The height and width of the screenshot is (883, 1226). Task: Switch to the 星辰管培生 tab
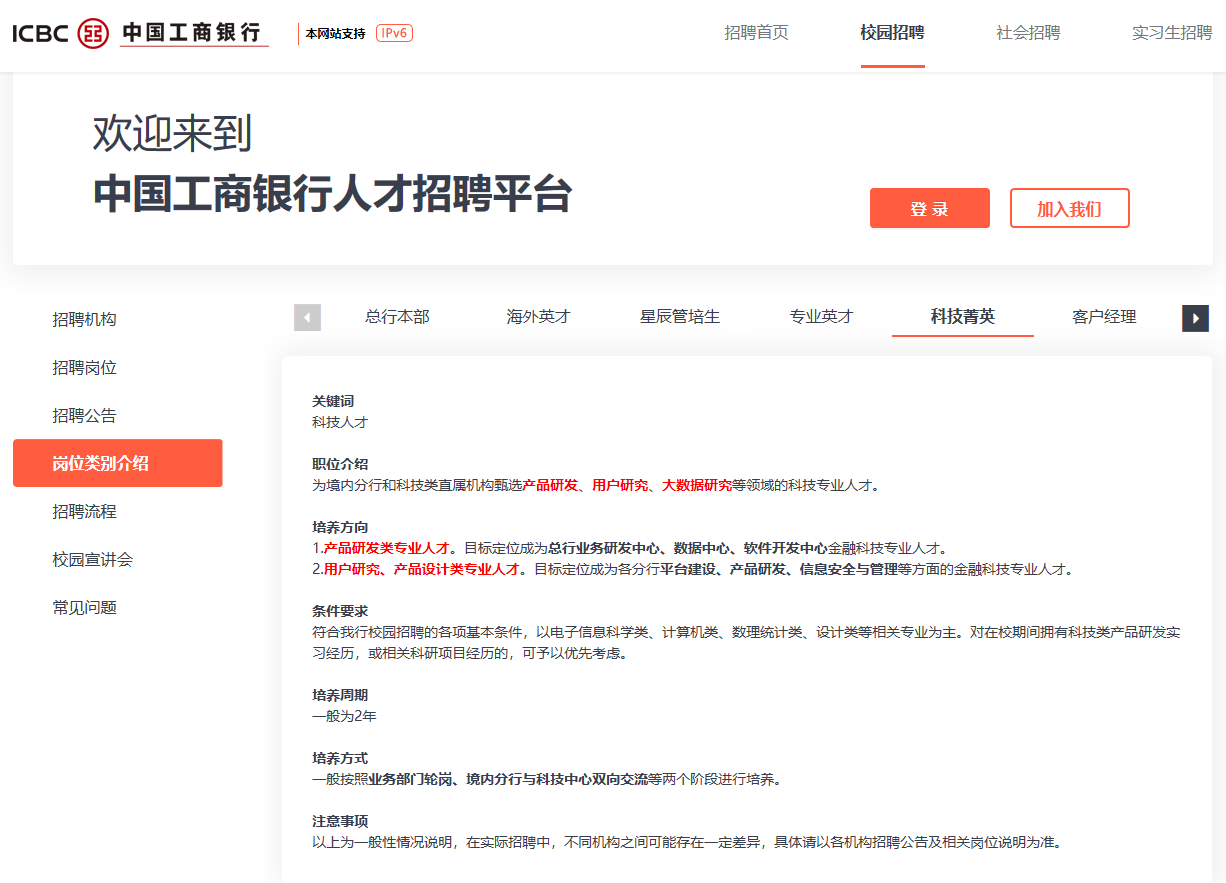pos(680,316)
